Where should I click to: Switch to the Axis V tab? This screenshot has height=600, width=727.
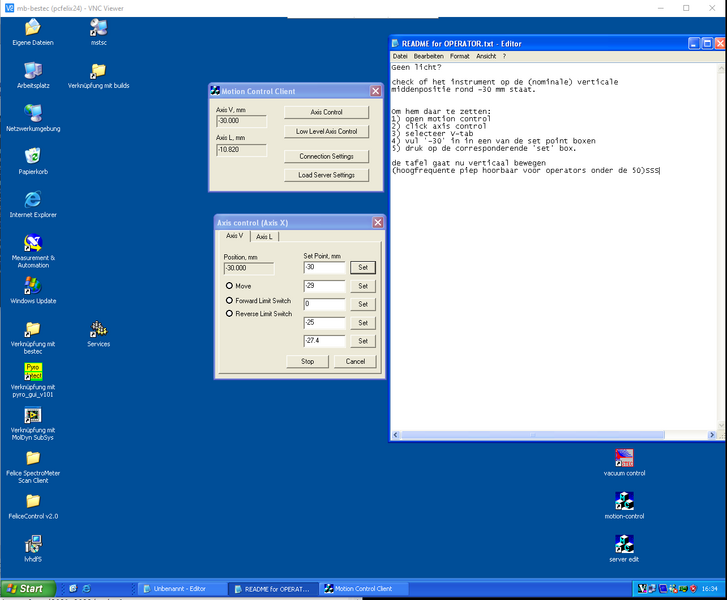235,236
